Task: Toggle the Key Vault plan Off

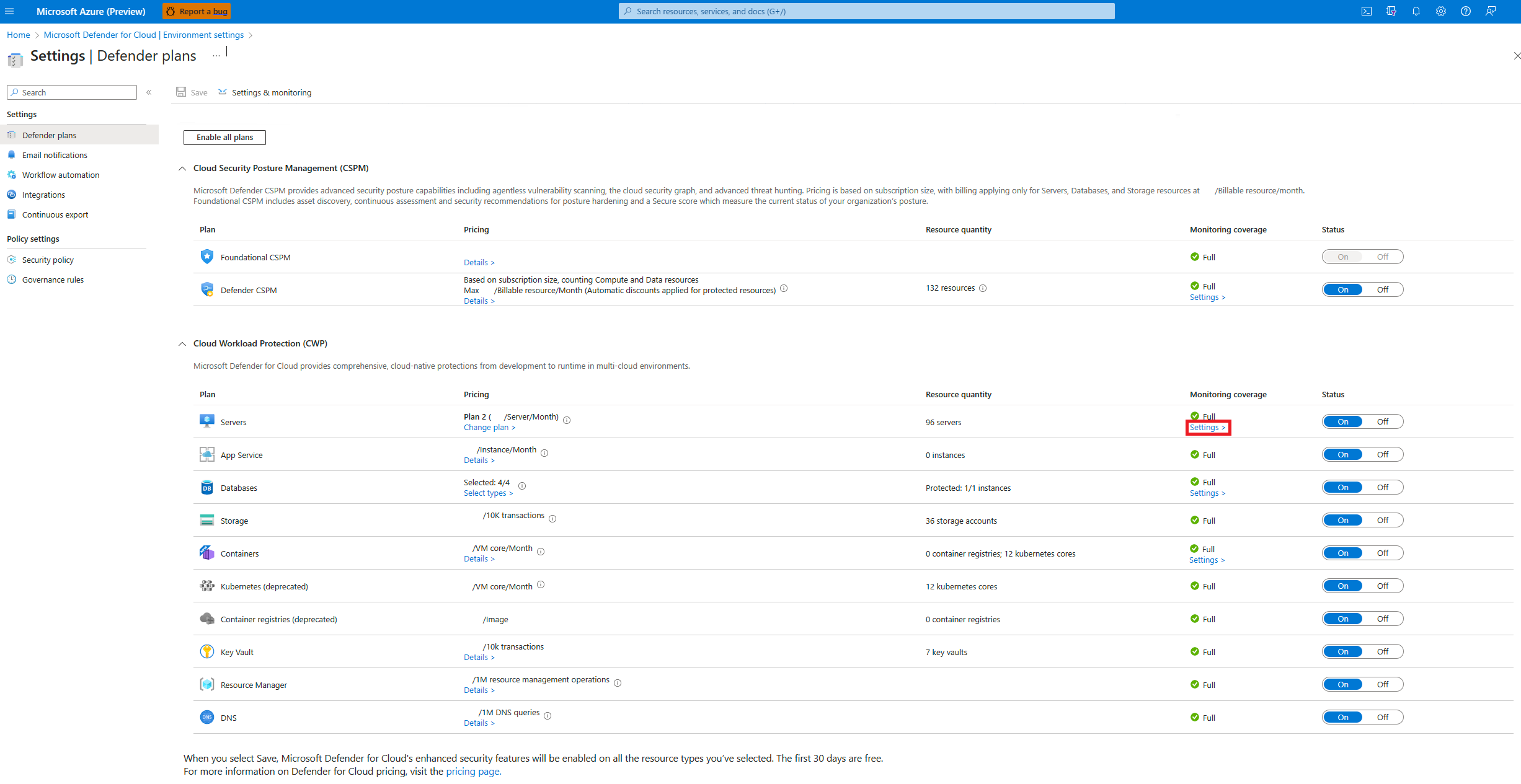Action: tap(1383, 651)
